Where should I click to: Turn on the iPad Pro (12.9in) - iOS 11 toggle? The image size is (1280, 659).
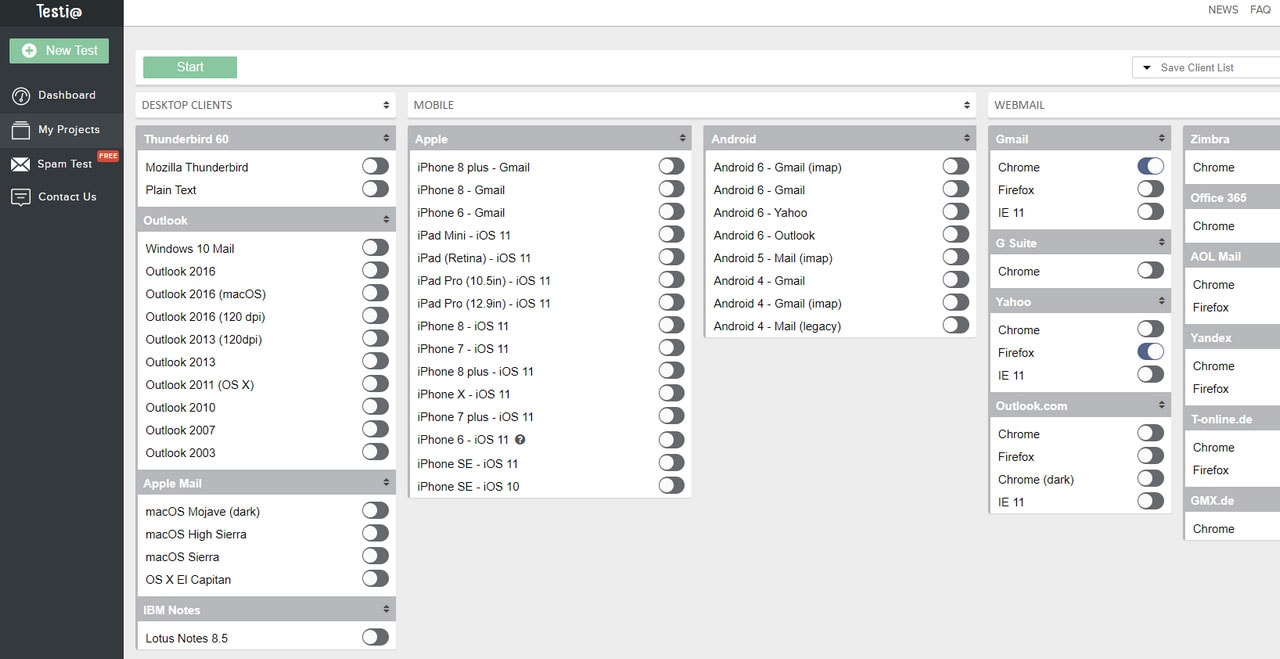click(x=671, y=303)
